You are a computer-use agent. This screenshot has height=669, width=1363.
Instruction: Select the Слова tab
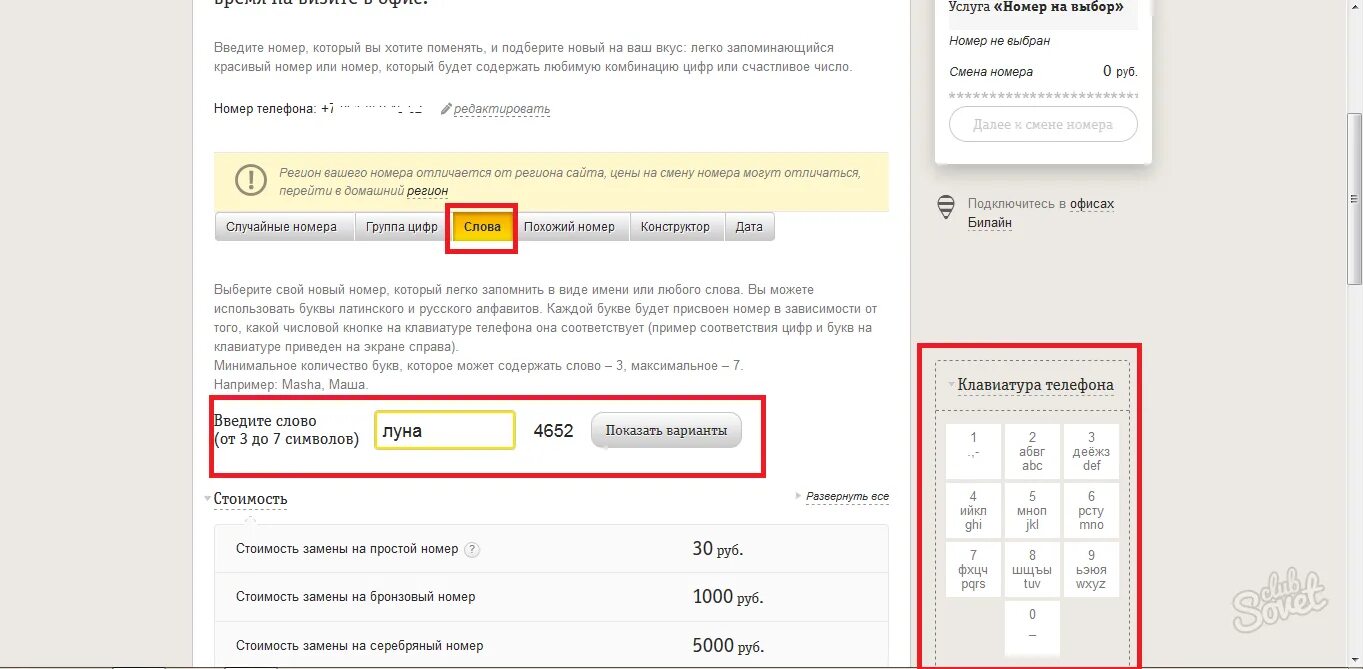tap(482, 227)
